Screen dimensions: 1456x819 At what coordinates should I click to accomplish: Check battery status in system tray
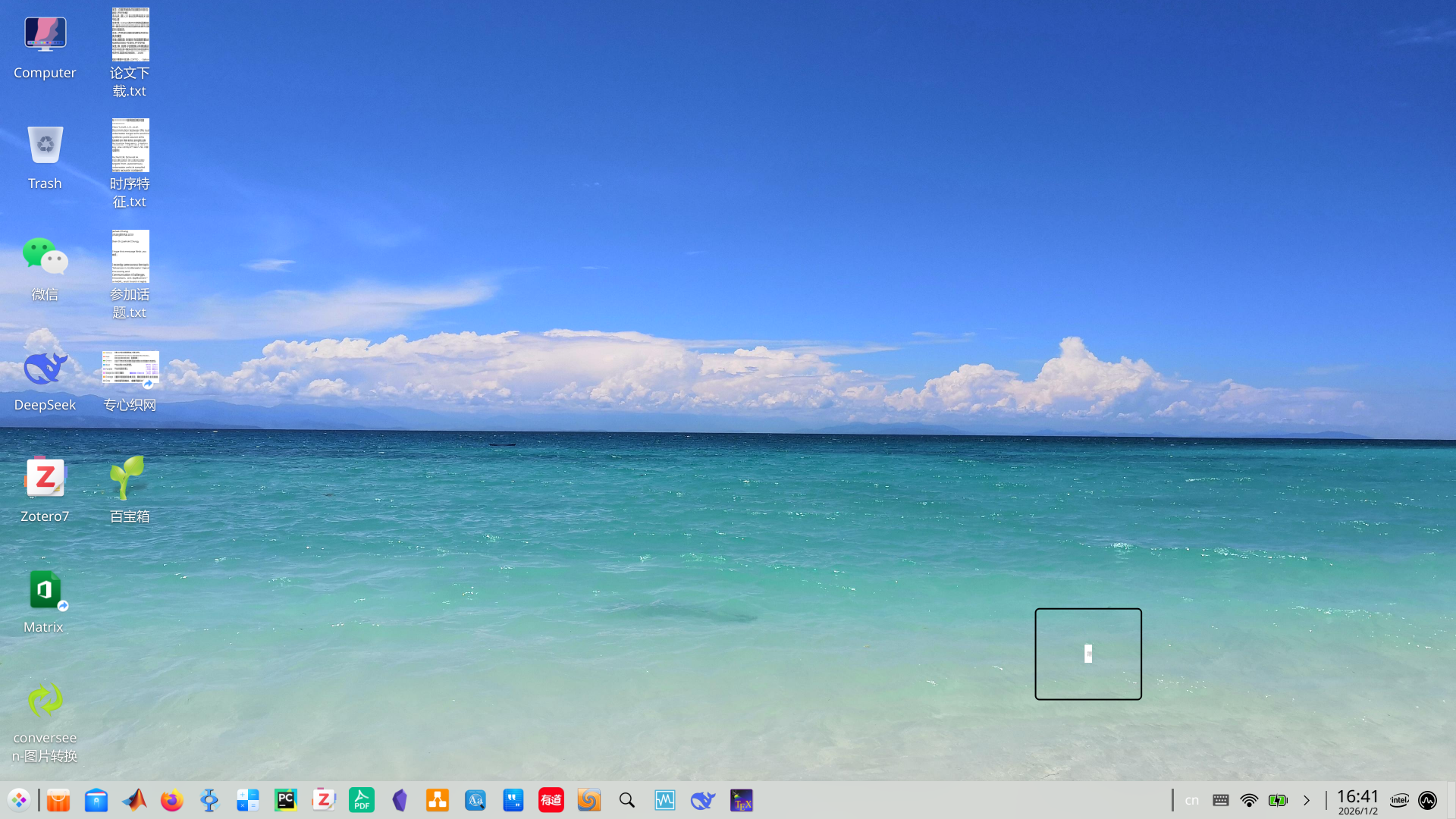point(1278,800)
